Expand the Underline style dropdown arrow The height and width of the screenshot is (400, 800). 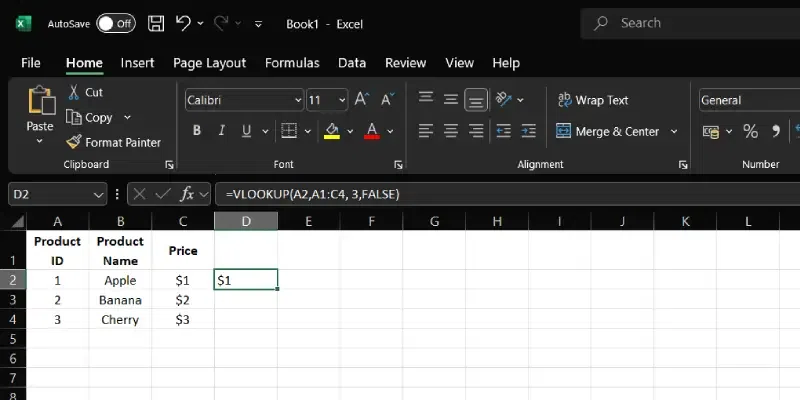pos(265,131)
